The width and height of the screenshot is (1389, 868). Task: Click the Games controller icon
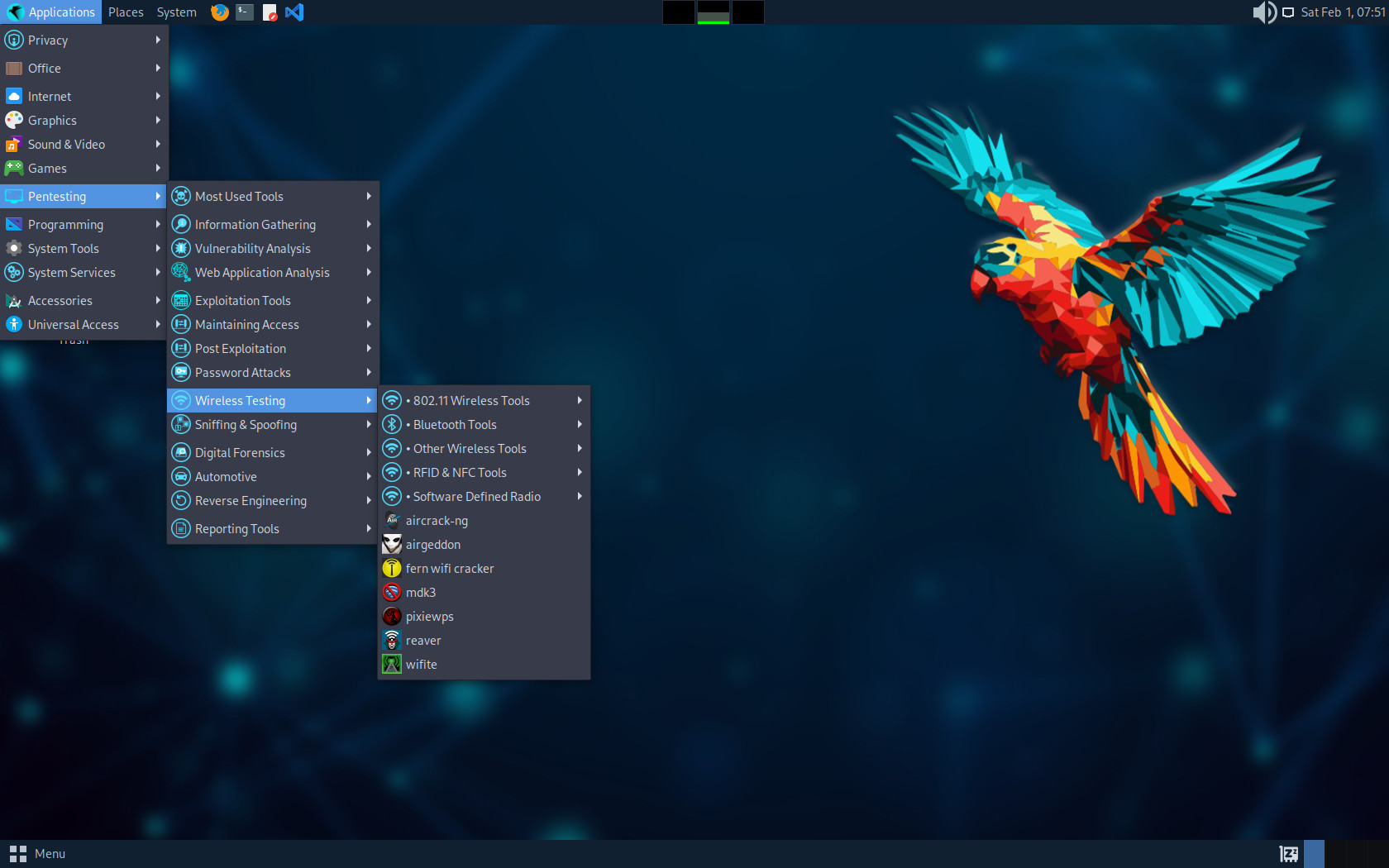[14, 169]
